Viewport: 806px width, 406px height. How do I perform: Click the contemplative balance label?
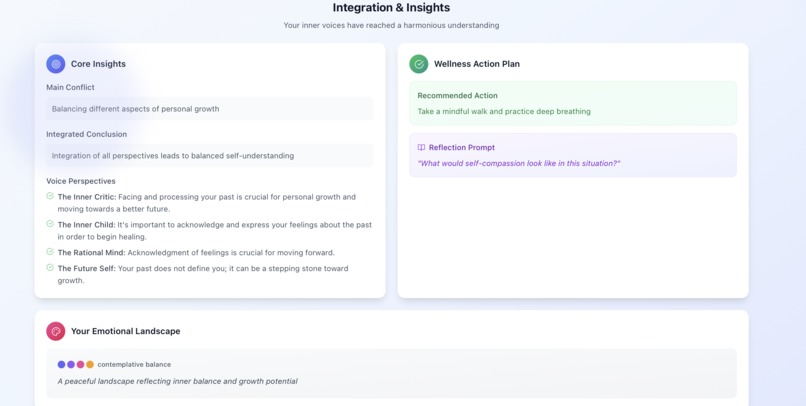coord(134,365)
